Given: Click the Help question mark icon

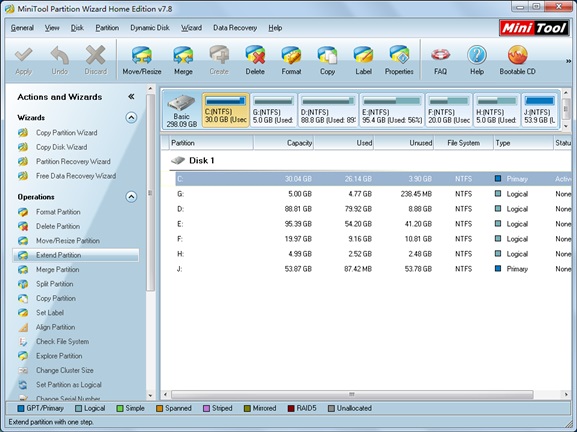Looking at the screenshot, I should 477,60.
